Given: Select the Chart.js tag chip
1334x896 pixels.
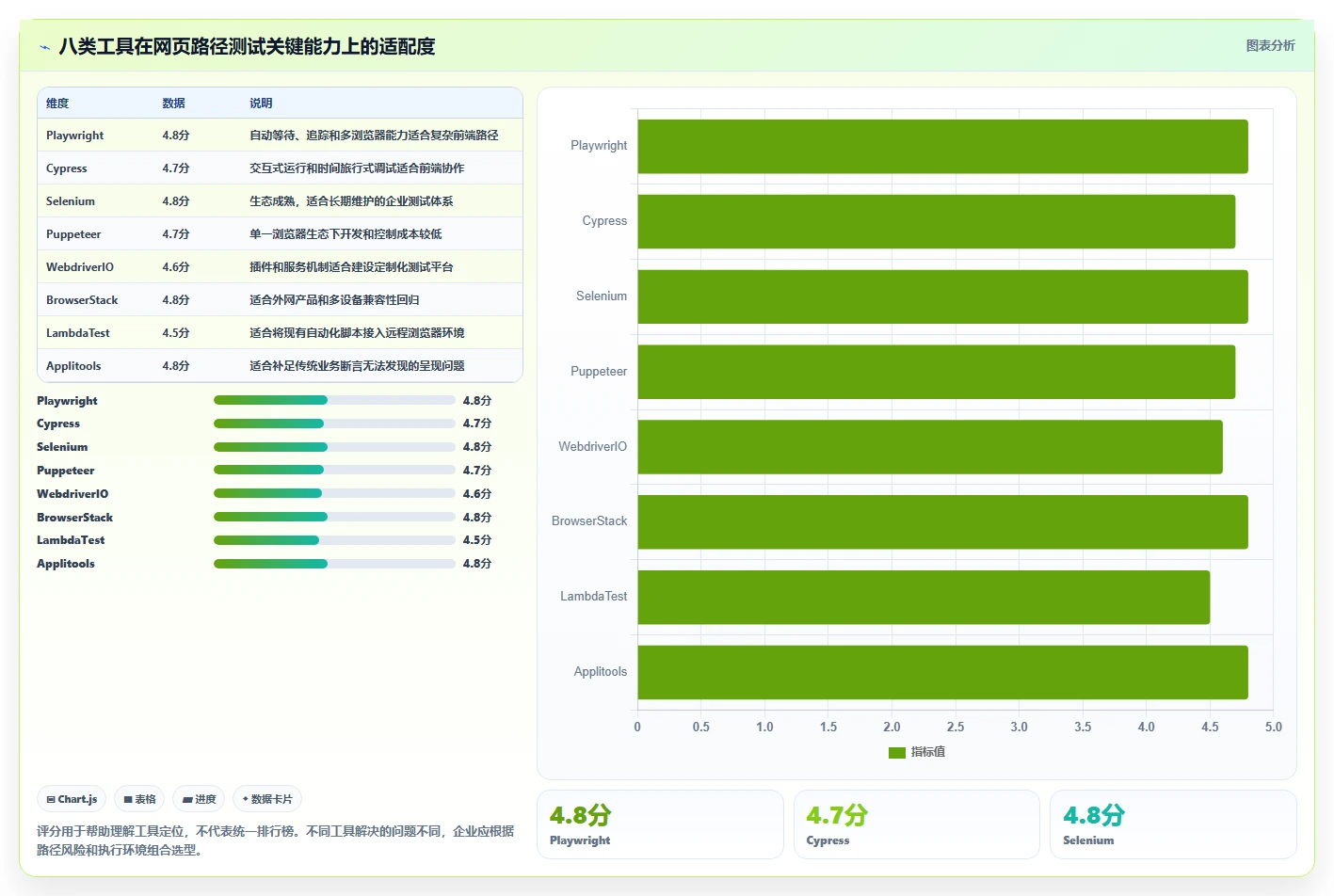Looking at the screenshot, I should point(72,799).
